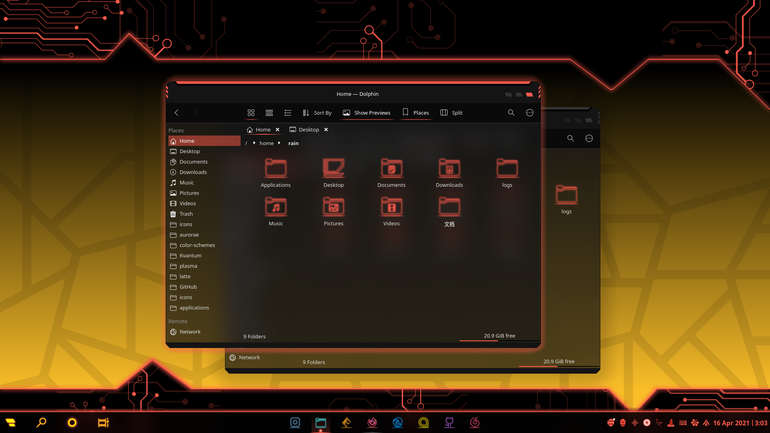Switch to Compact view mode
Viewport: 770px width, 433px height.
269,113
